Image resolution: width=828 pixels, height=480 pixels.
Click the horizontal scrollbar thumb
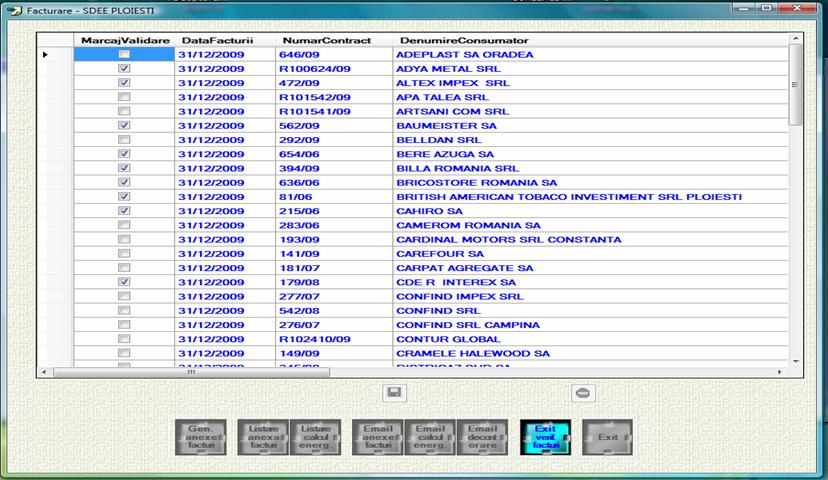point(191,372)
